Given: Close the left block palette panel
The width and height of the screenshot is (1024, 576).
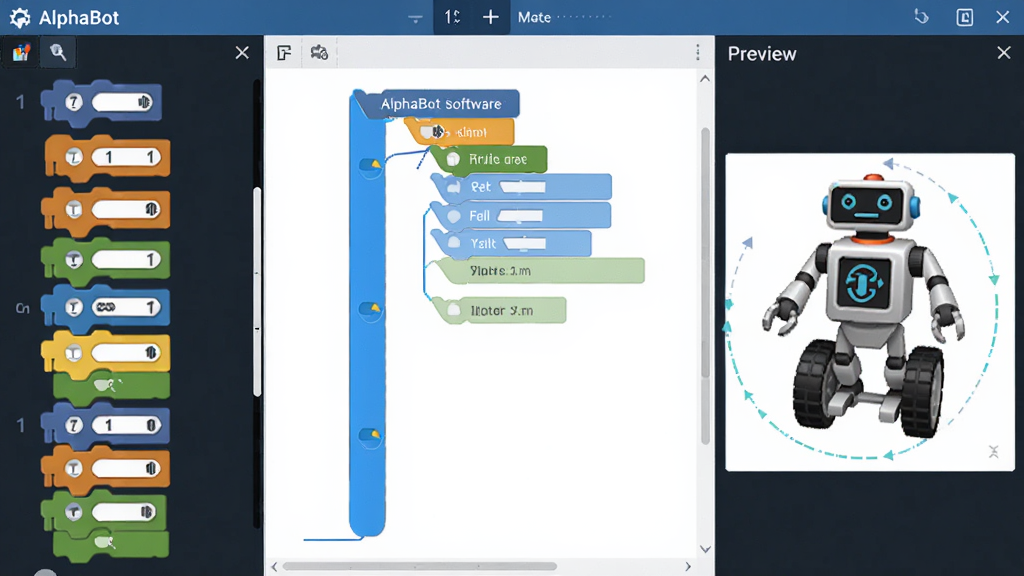Looking at the screenshot, I should pyautogui.click(x=242, y=53).
